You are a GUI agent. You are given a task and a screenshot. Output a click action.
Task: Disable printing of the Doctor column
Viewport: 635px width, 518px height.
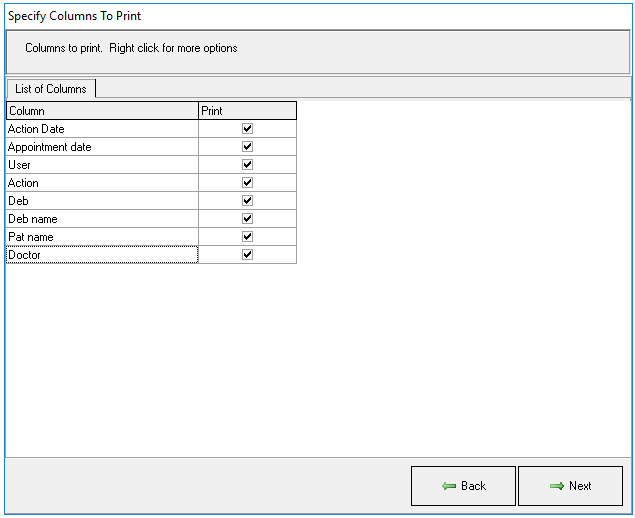[x=248, y=255]
